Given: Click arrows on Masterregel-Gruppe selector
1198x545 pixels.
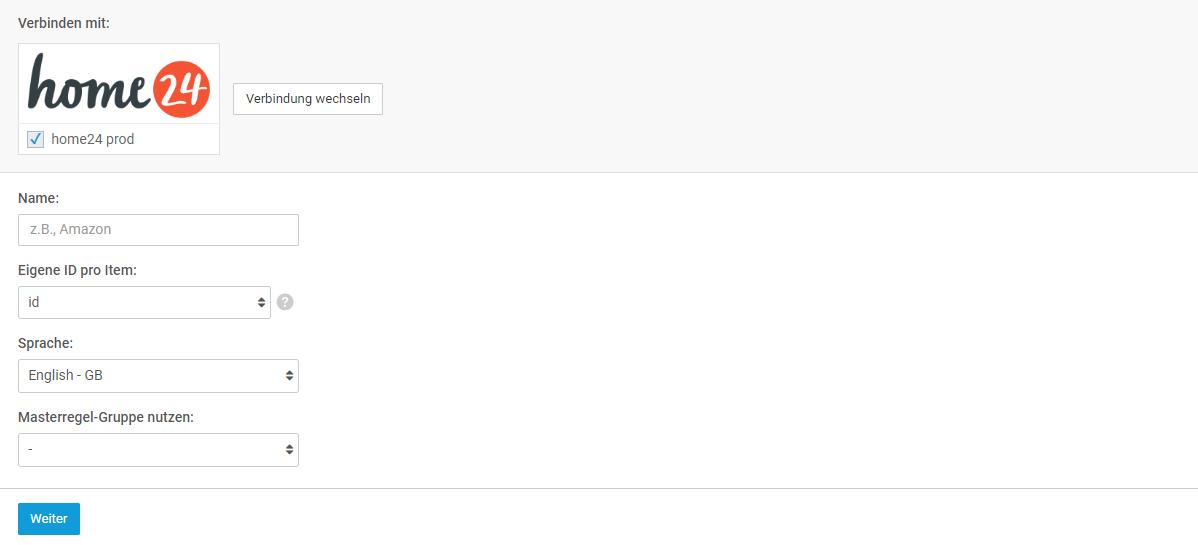Looking at the screenshot, I should pyautogui.click(x=290, y=450).
